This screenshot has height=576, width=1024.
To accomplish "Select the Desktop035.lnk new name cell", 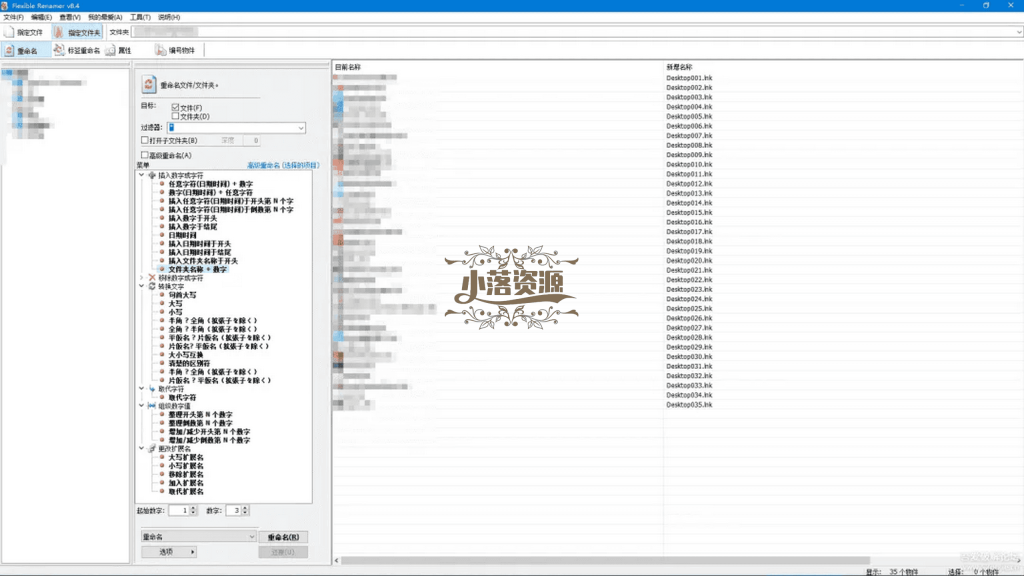I will (x=689, y=405).
